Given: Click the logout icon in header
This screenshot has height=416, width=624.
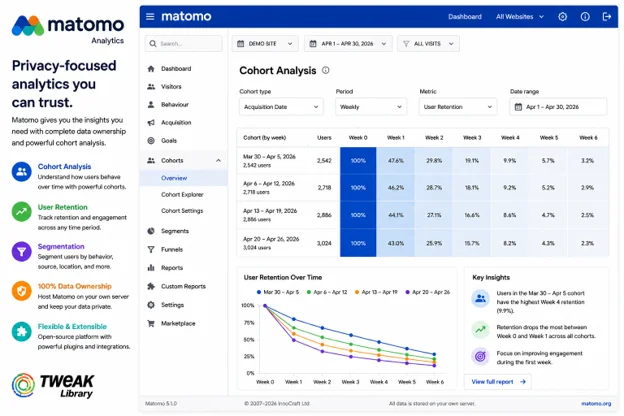Looking at the screenshot, I should click(607, 16).
